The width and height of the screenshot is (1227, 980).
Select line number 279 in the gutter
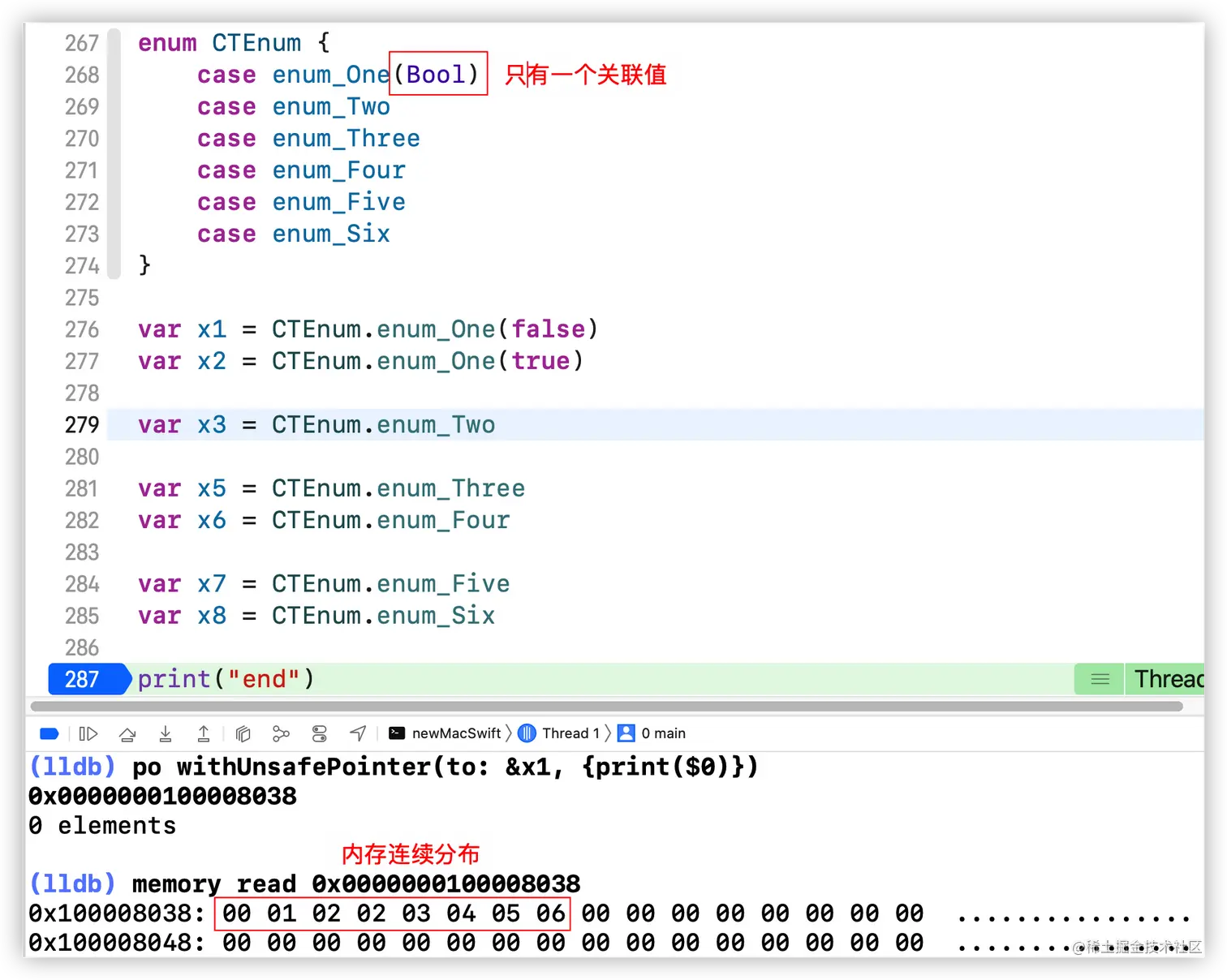coord(81,424)
